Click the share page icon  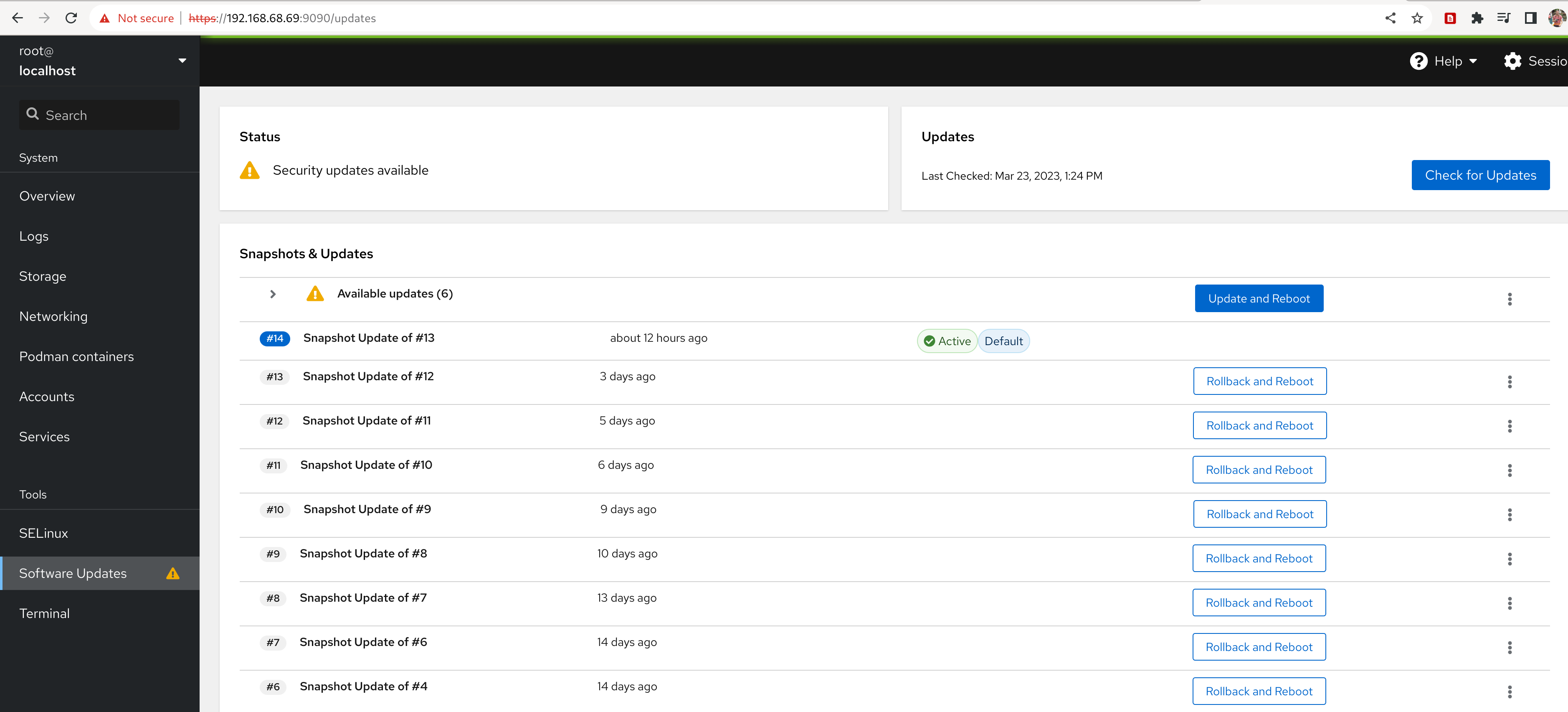[1390, 18]
